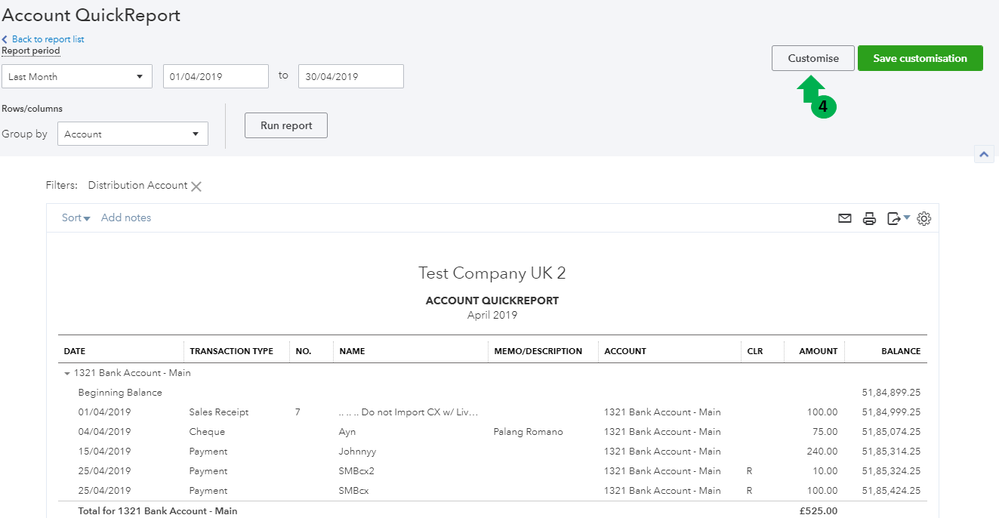
Task: Open the Sales Receipt transaction row
Action: [218, 412]
